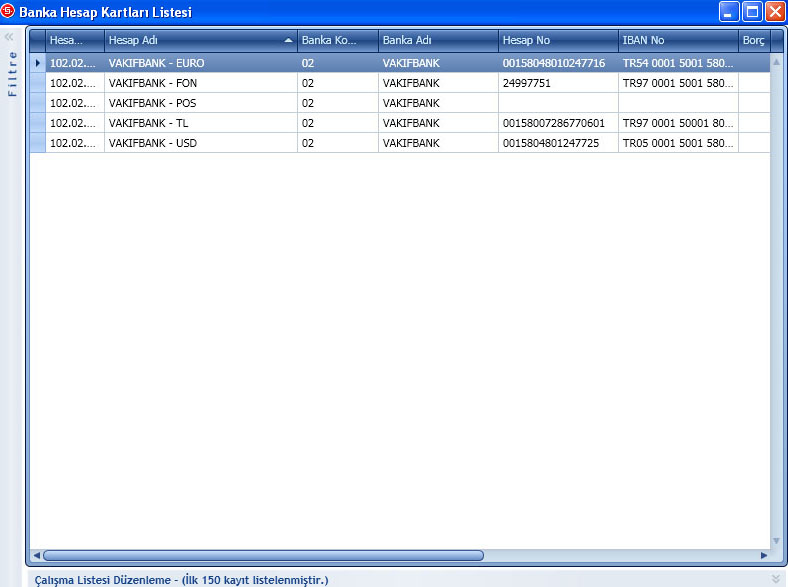The image size is (788, 587).
Task: Click the horizontal scrollbar thumb
Action: pyautogui.click(x=262, y=555)
